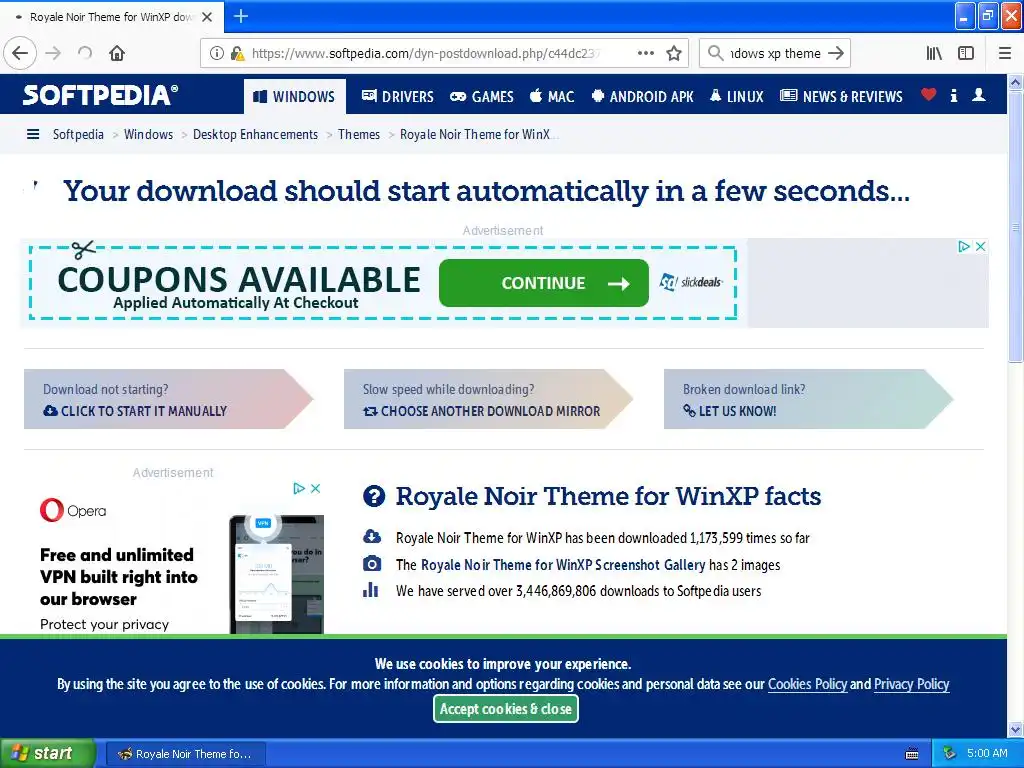Screen dimensions: 1024x768
Task: Go to Themes breadcrumb link
Action: click(359, 135)
